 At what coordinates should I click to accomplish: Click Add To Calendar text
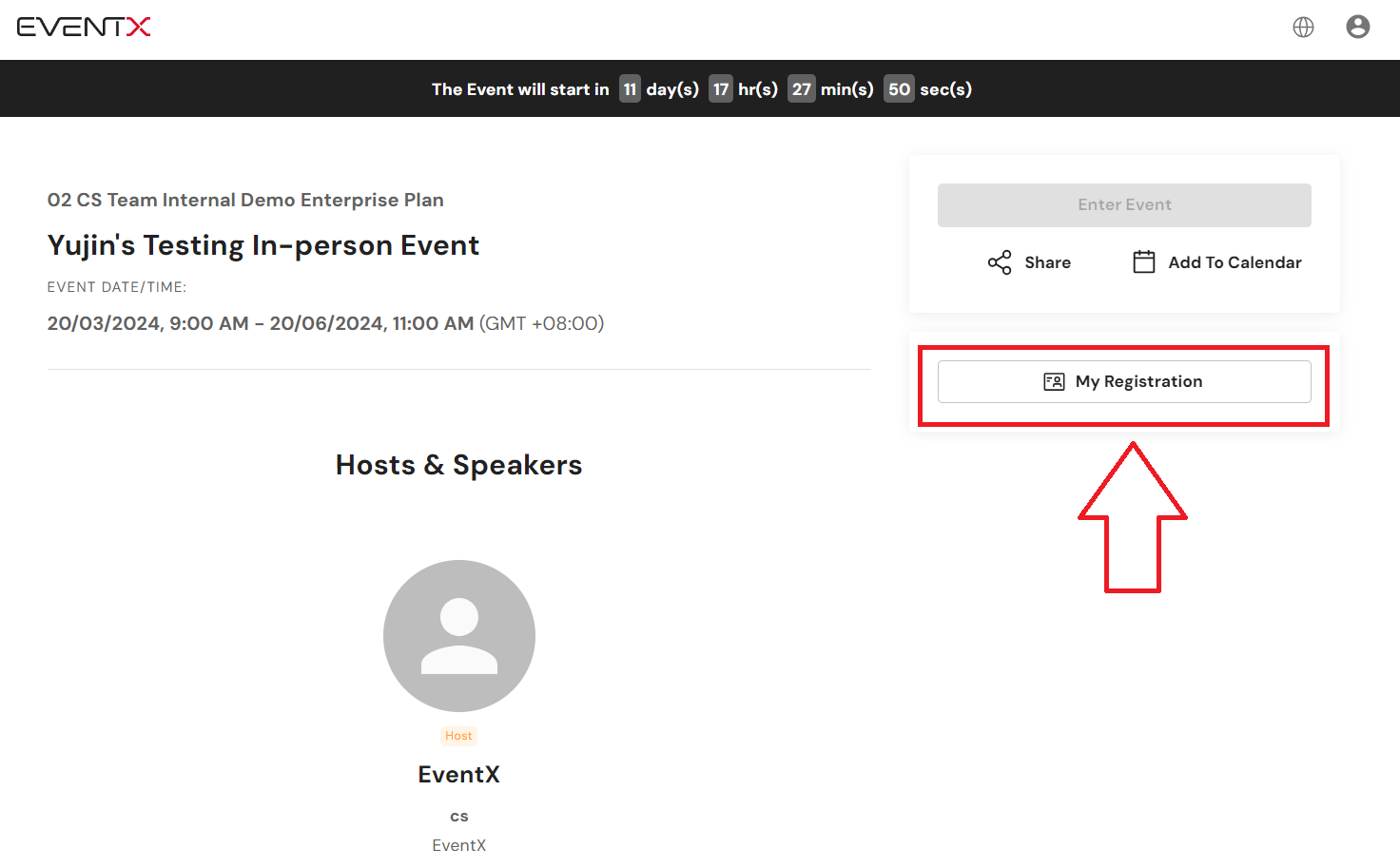1235,262
